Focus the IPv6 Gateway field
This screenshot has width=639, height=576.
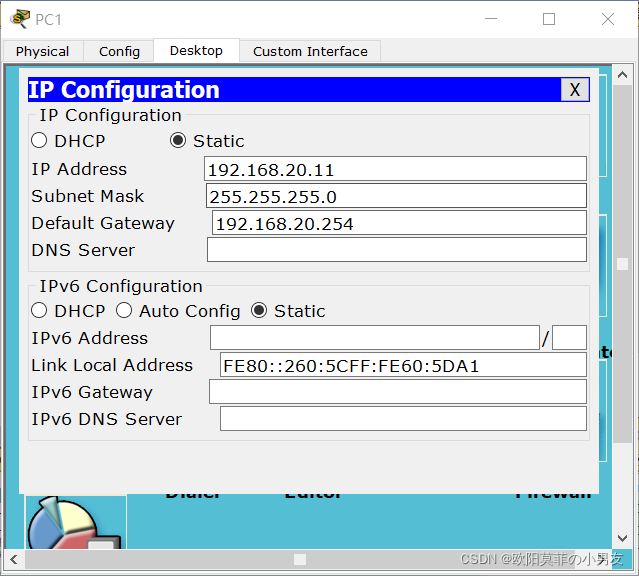click(x=398, y=392)
